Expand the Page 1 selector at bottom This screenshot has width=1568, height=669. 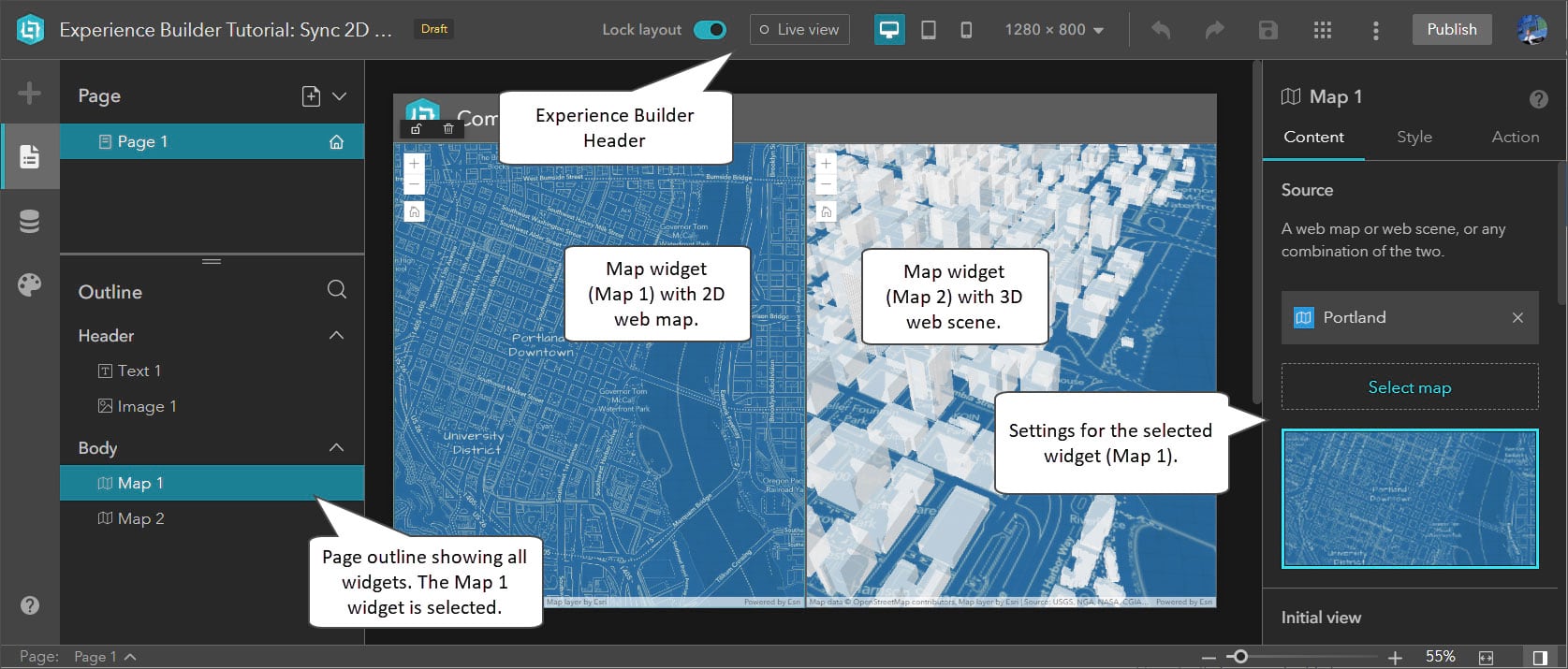(x=105, y=657)
